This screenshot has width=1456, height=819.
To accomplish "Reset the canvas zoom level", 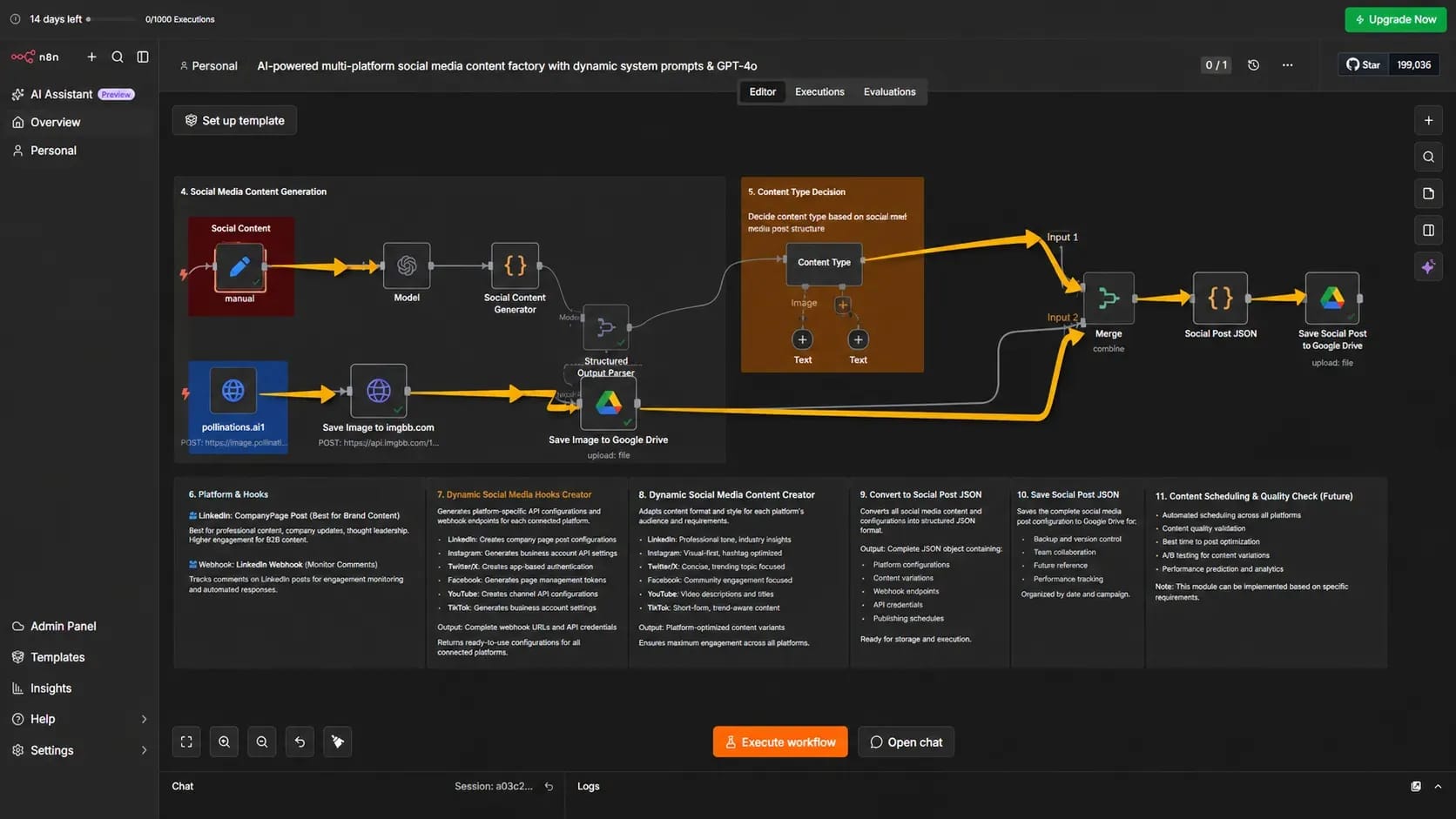I will pos(300,742).
